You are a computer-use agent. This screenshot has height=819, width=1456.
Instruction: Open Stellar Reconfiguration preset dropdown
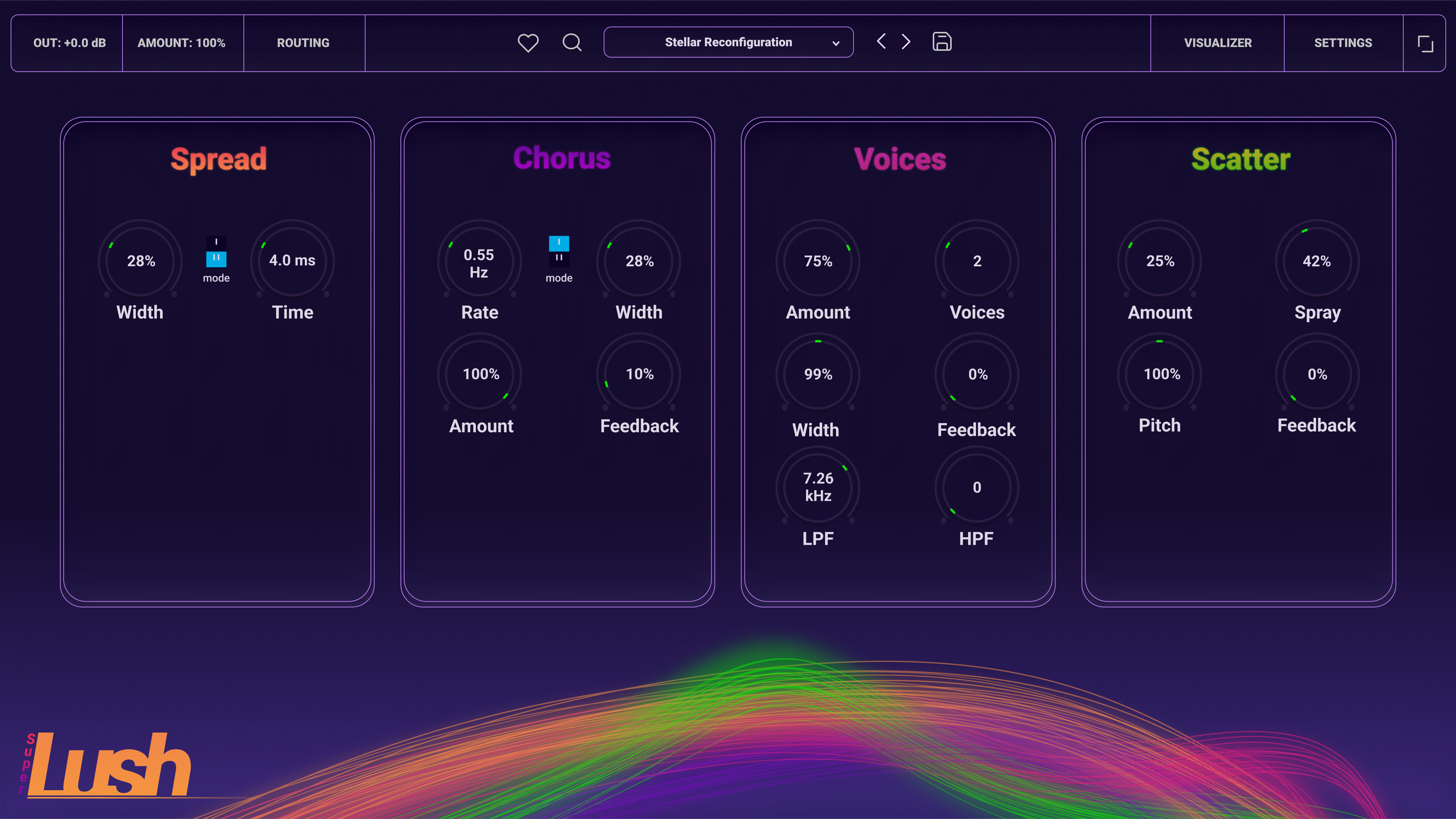(x=728, y=42)
